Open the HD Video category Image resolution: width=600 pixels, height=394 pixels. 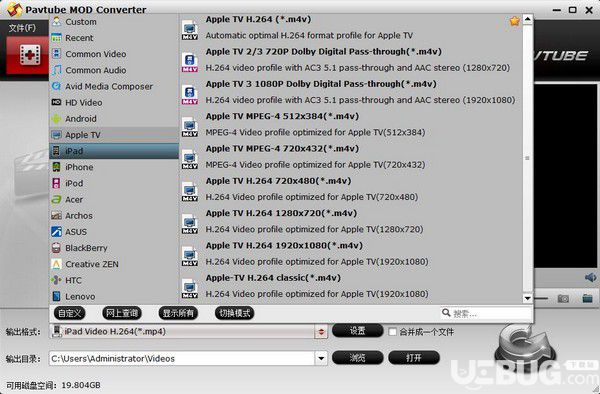tap(114, 103)
